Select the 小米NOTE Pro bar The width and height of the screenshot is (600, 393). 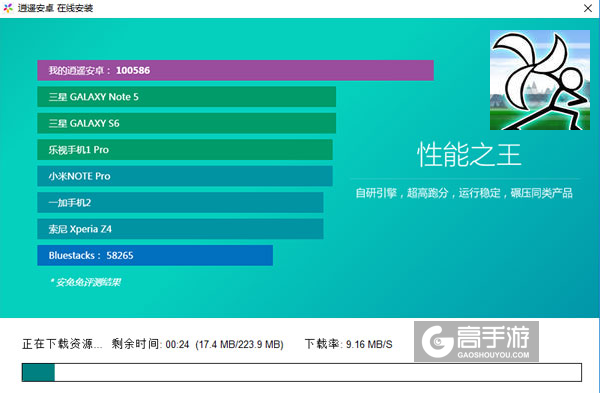click(x=185, y=176)
